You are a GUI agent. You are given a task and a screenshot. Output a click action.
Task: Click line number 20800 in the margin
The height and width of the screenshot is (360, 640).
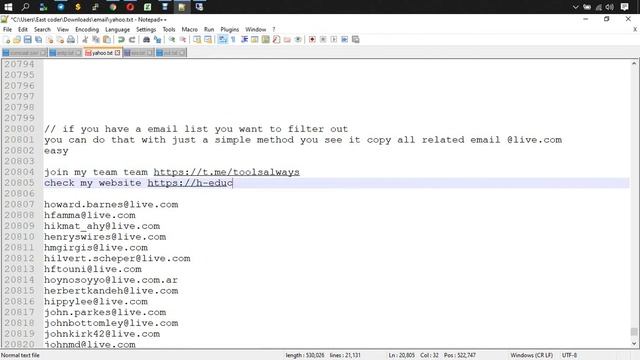(x=20, y=129)
